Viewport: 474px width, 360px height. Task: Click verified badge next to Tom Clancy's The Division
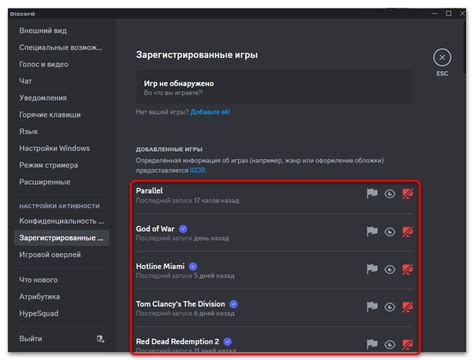(x=234, y=304)
